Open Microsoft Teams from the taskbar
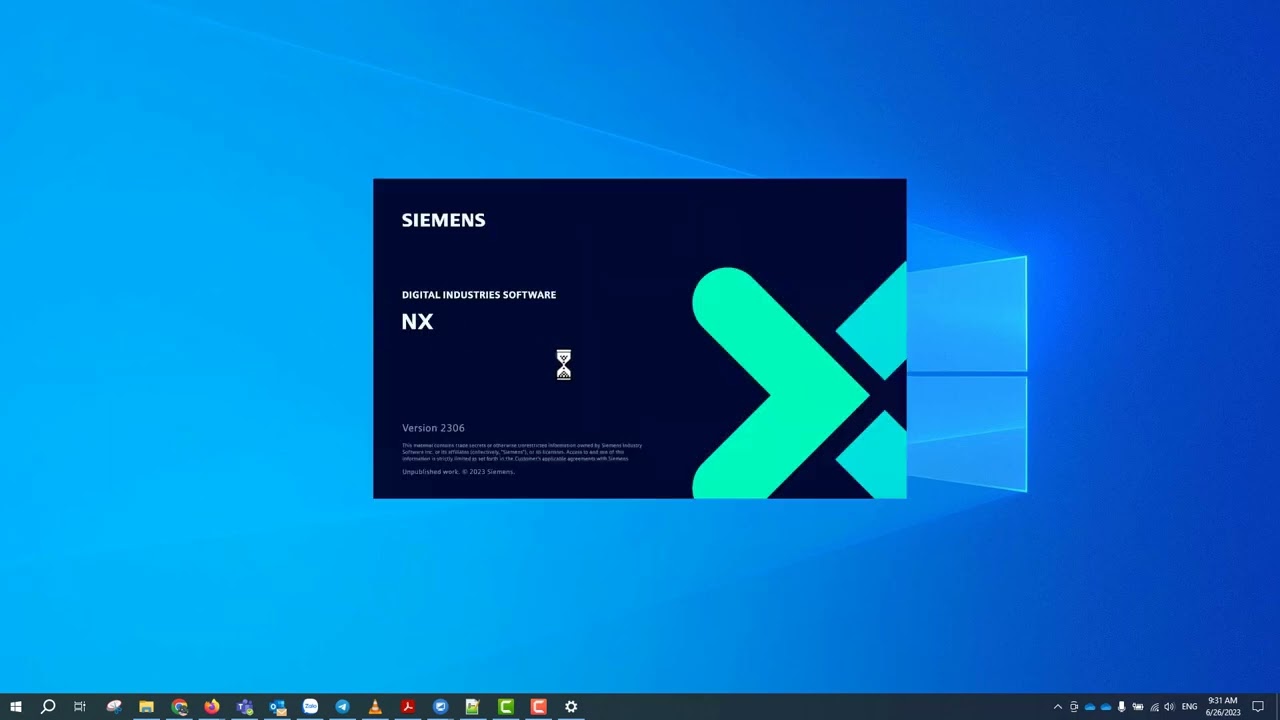The height and width of the screenshot is (720, 1280). (x=244, y=707)
